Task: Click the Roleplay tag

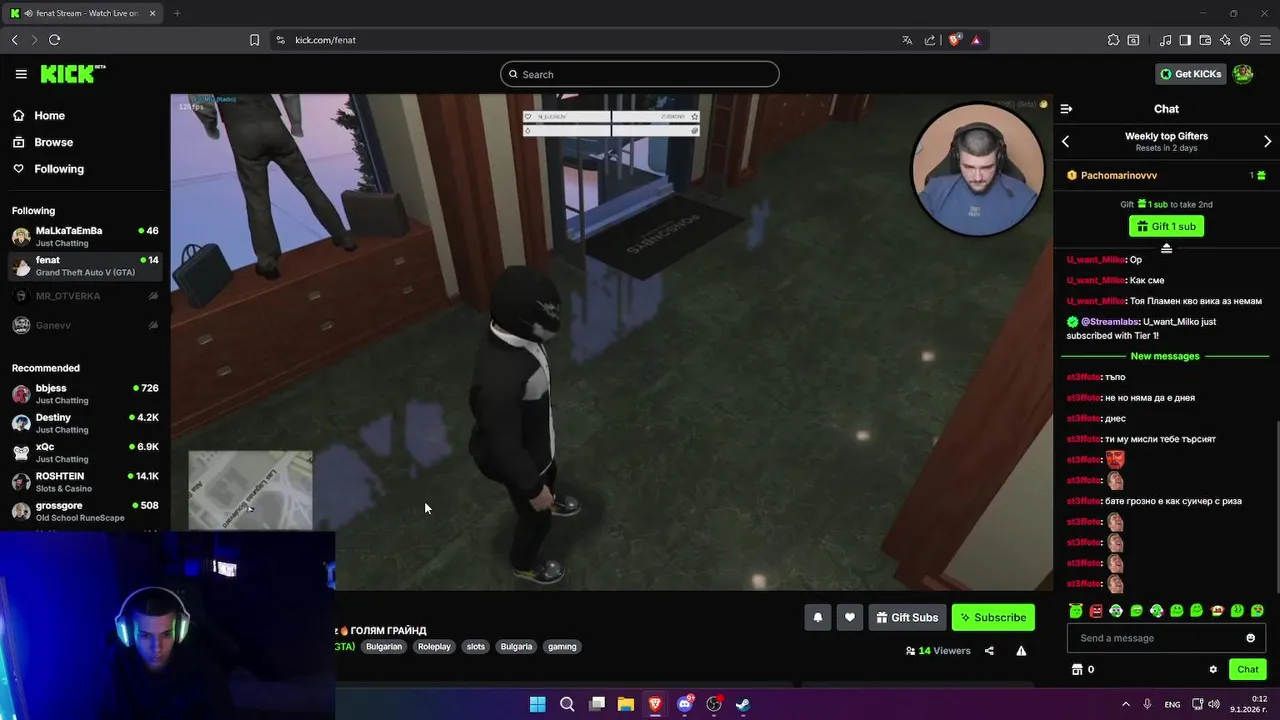Action: (434, 647)
